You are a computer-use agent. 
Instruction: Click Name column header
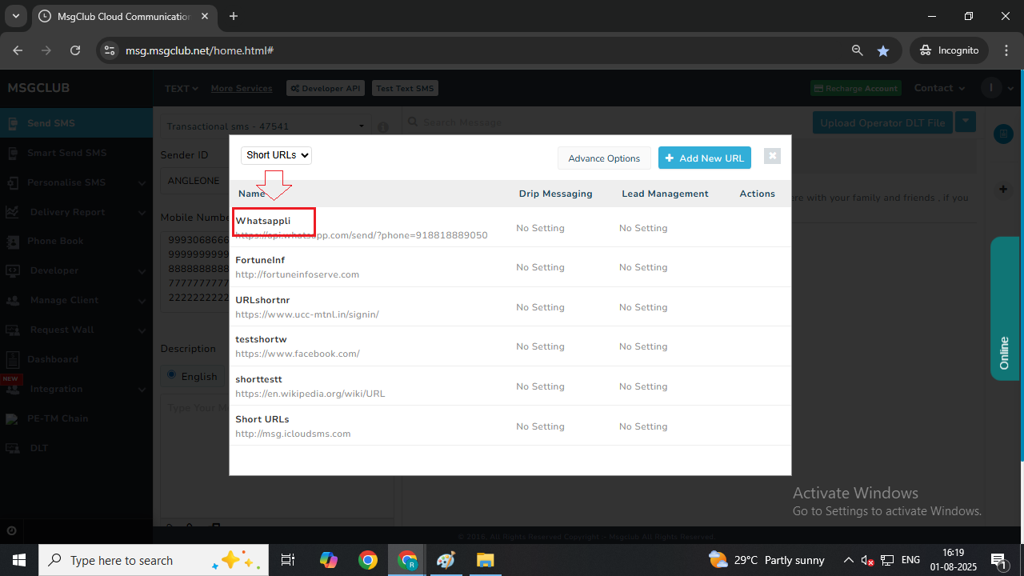[x=251, y=194]
